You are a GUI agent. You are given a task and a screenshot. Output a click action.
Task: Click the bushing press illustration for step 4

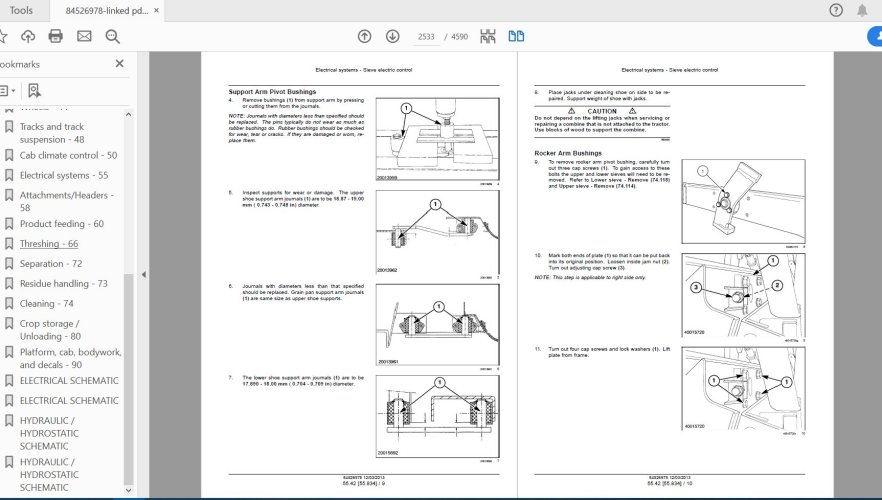[x=438, y=139]
